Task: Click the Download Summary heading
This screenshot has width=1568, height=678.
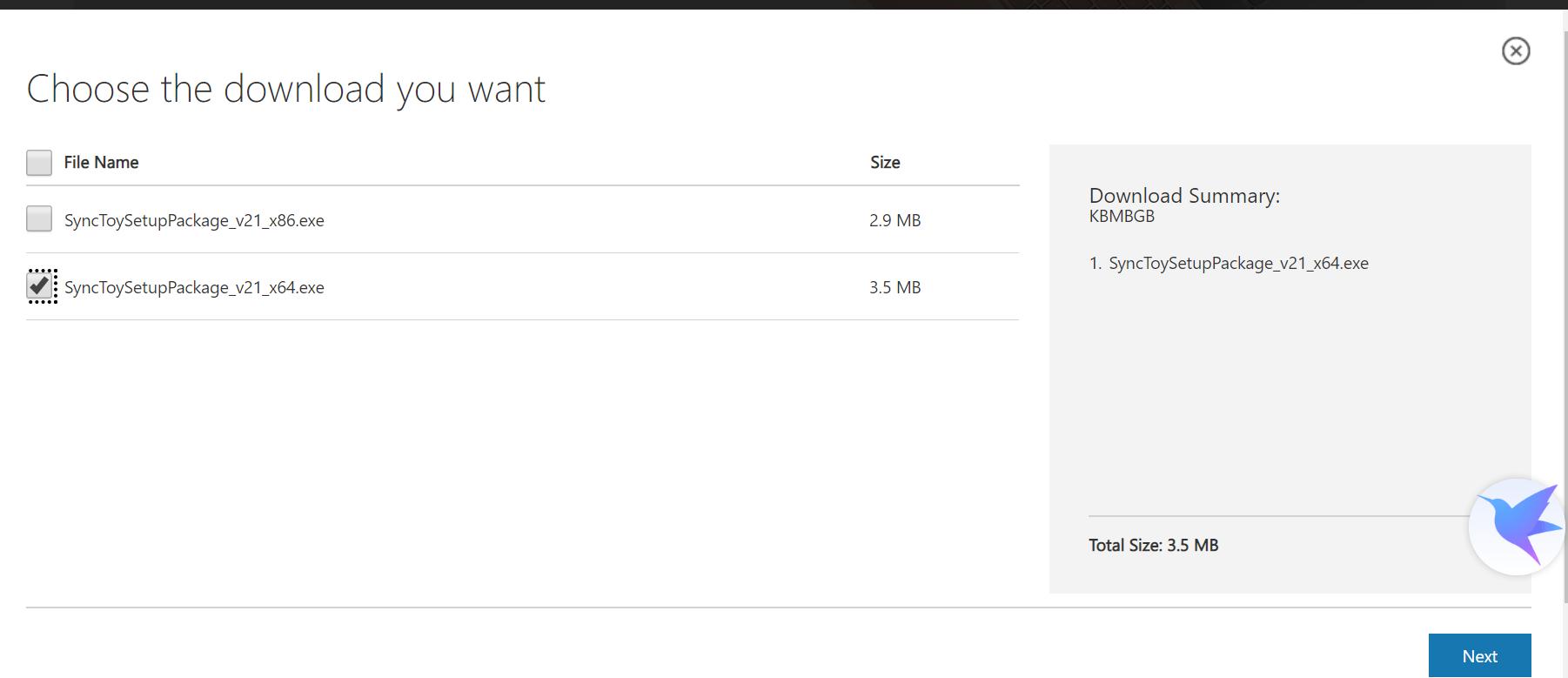Action: point(1183,196)
